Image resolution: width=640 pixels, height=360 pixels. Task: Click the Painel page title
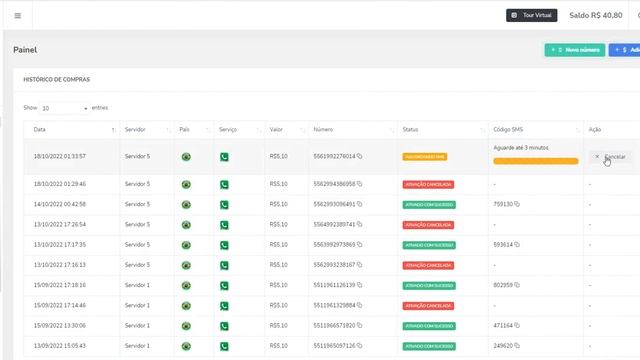[25, 50]
